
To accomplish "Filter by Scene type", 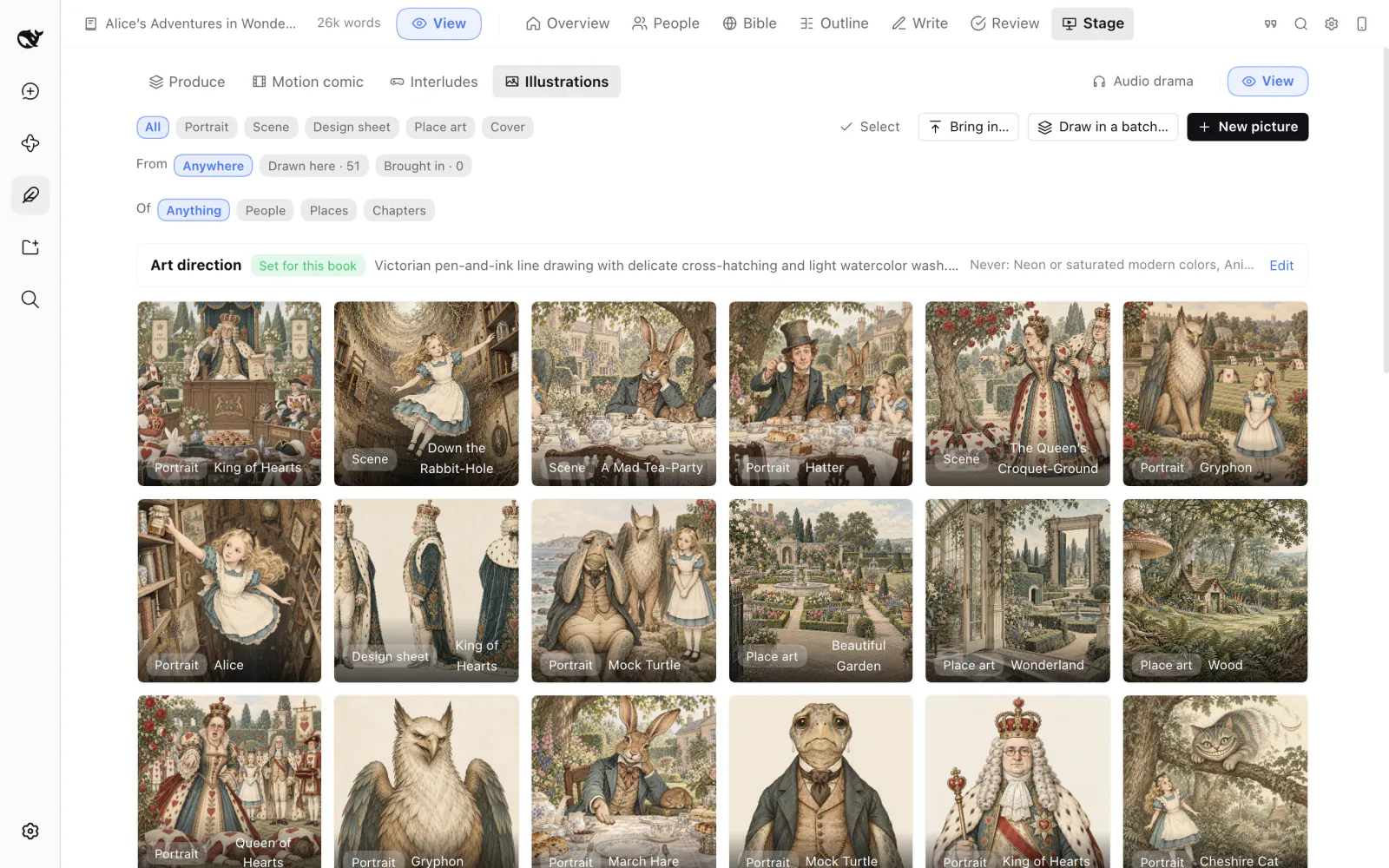I will click(271, 127).
